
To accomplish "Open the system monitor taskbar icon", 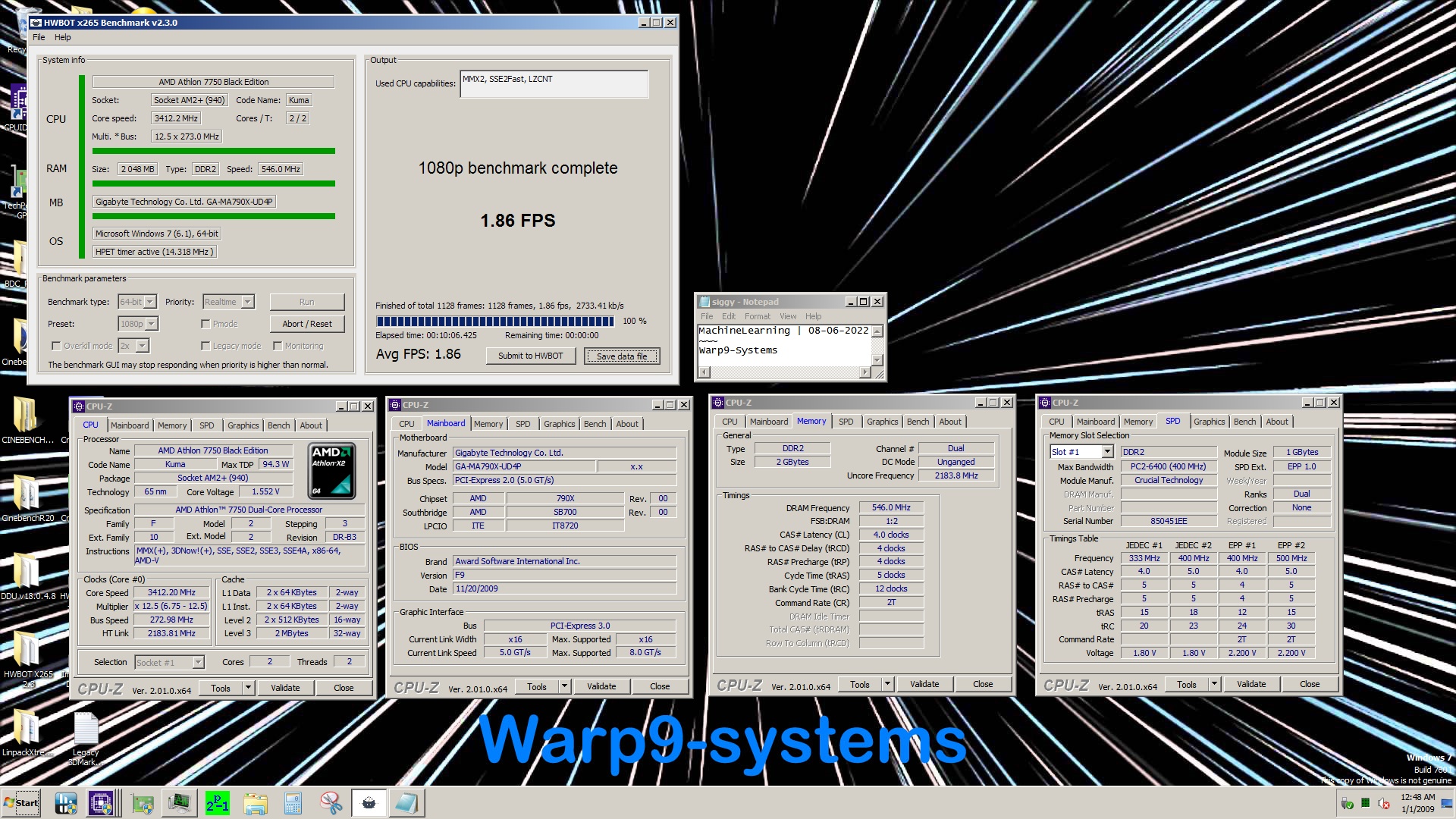I will pos(180,803).
